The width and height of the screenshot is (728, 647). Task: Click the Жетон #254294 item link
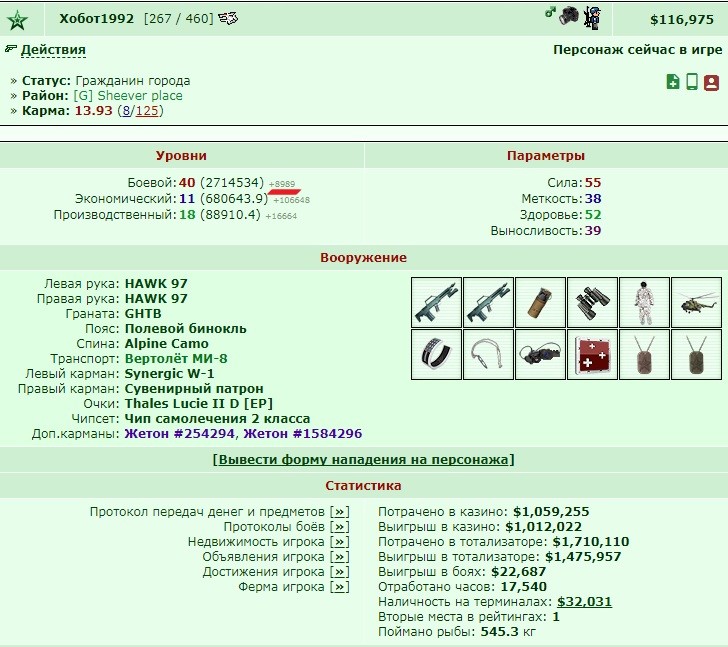(179, 433)
